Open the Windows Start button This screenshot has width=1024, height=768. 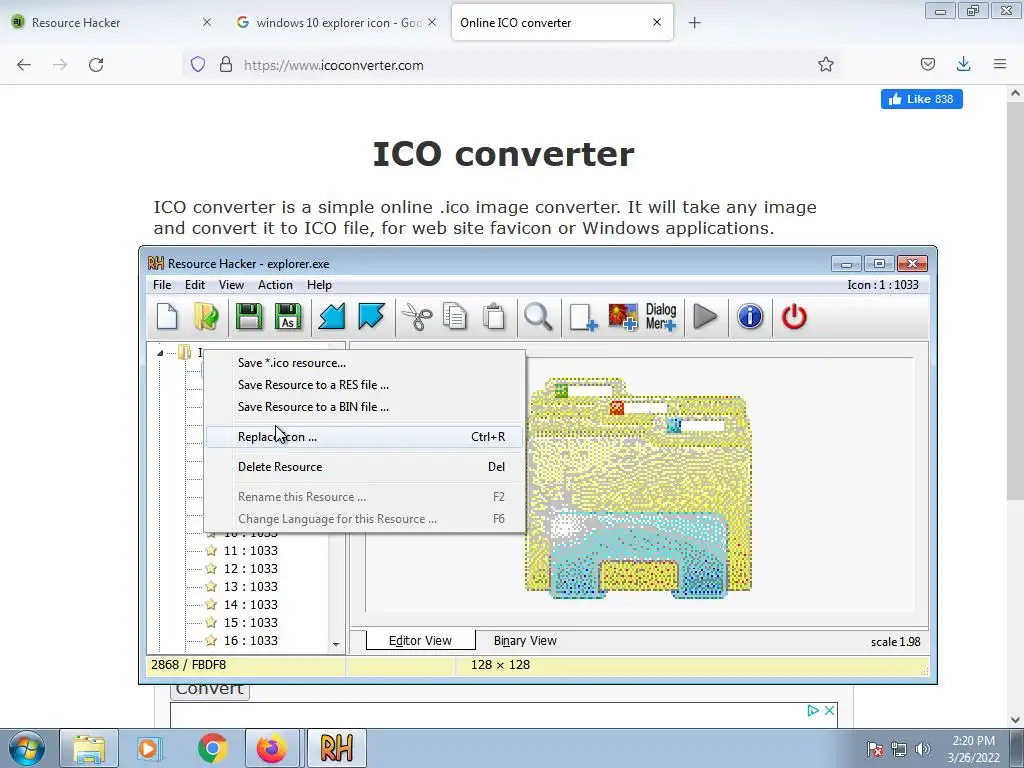[x=27, y=748]
